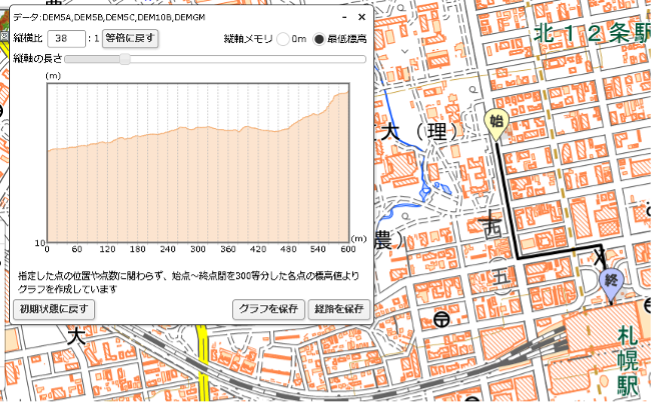Click the elevation profile graph area
The image size is (652, 402).
[198, 163]
